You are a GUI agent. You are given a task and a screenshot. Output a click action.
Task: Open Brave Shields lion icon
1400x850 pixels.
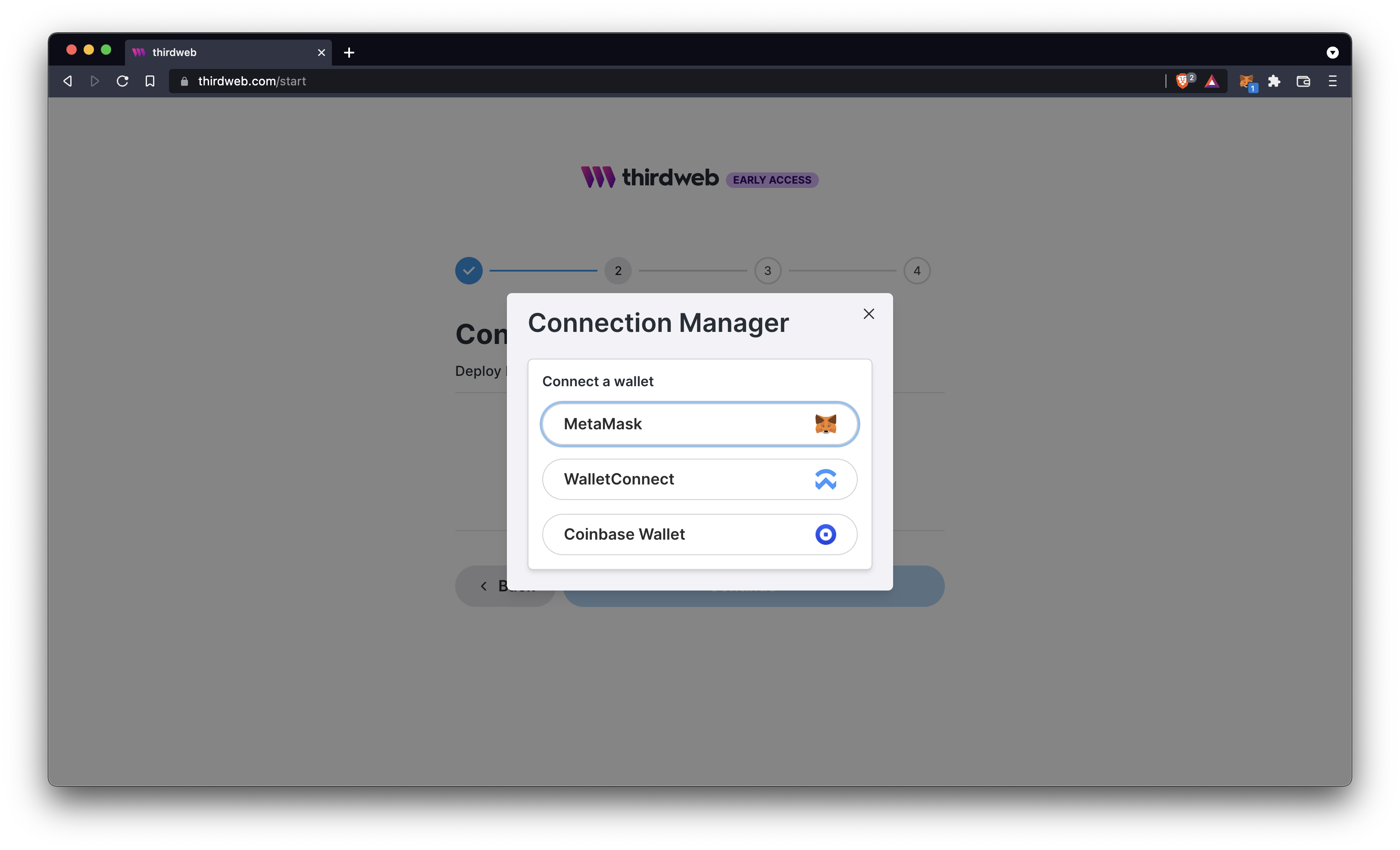tap(1183, 81)
